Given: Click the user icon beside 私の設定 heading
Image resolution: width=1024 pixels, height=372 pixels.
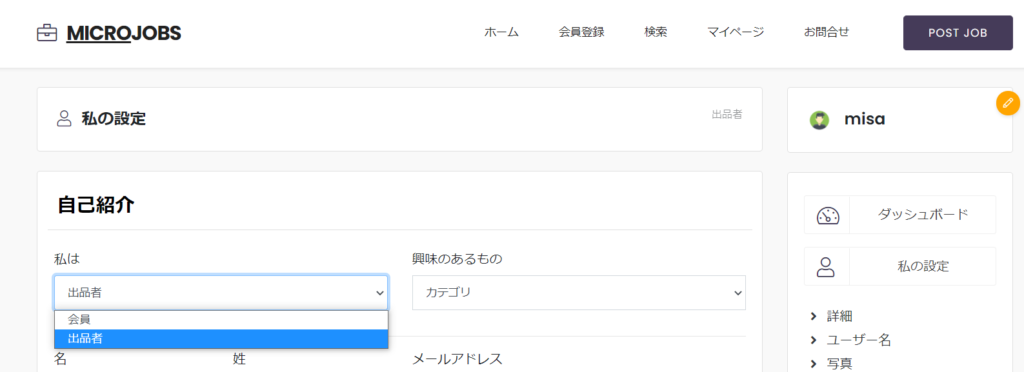Looking at the screenshot, I should point(64,119).
